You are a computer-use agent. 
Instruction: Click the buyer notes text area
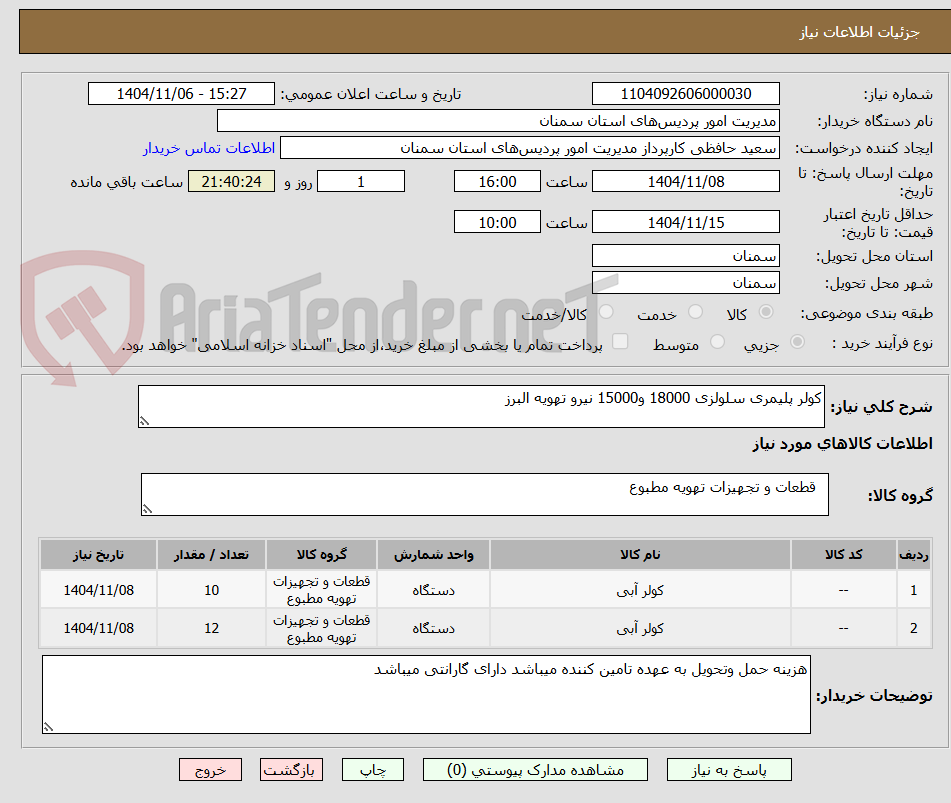426,694
